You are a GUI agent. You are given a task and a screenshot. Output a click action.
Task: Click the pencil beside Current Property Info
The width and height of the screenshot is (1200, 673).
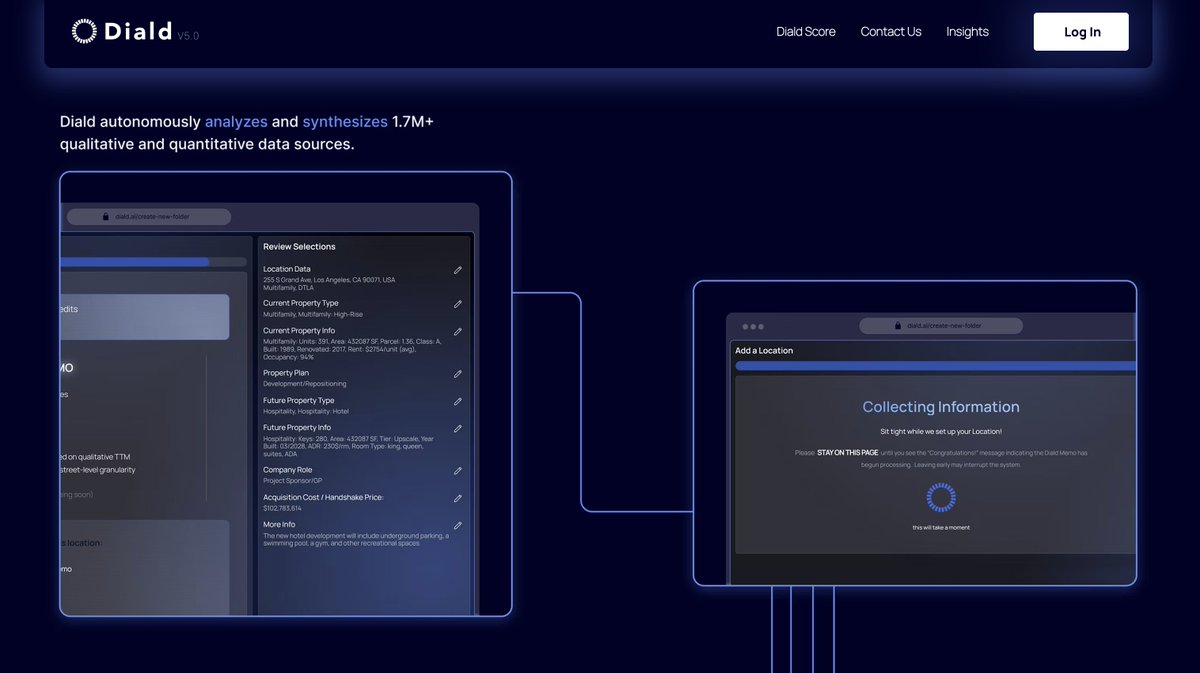click(x=458, y=332)
